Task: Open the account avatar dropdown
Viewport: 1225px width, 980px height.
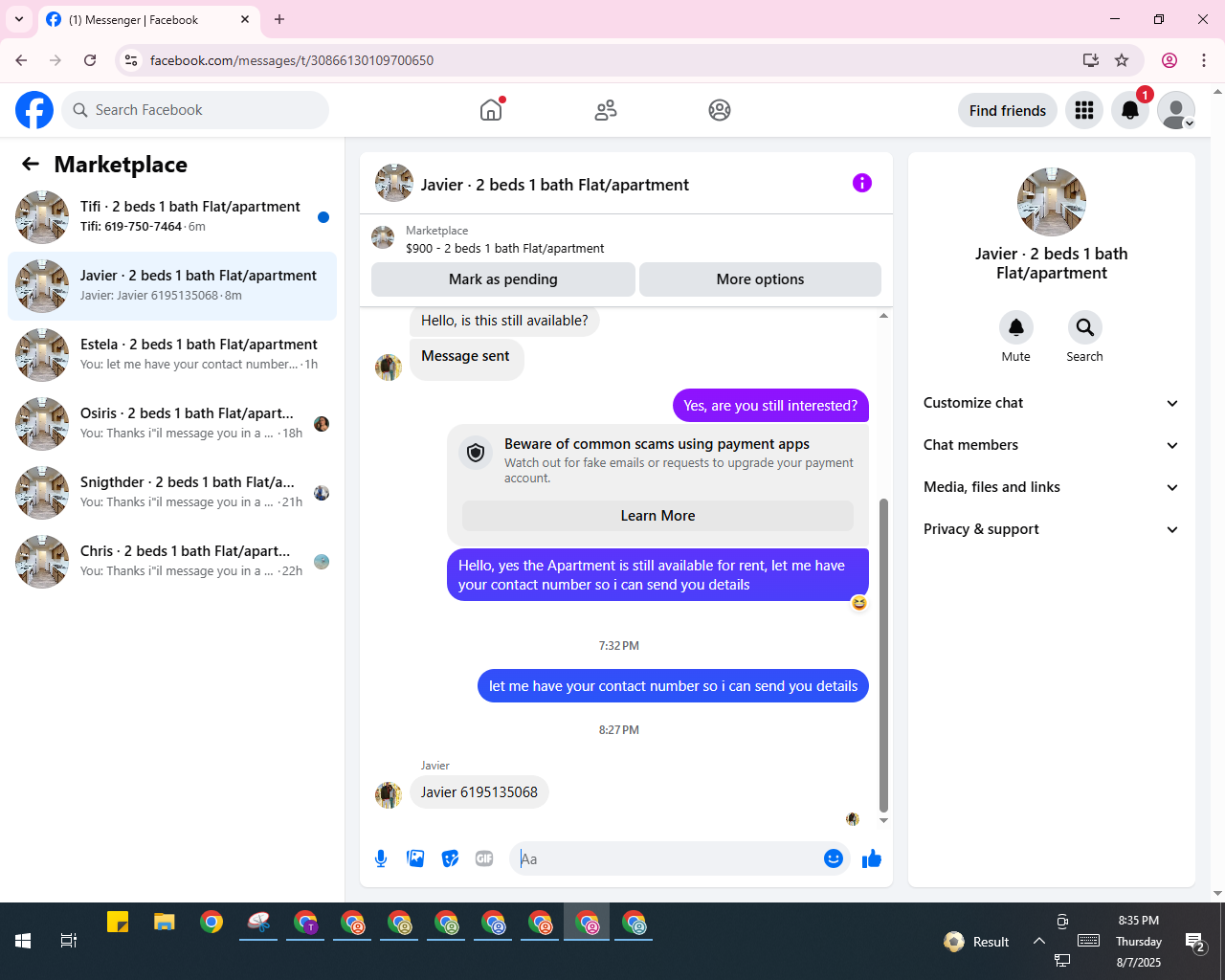Action: pos(1176,110)
